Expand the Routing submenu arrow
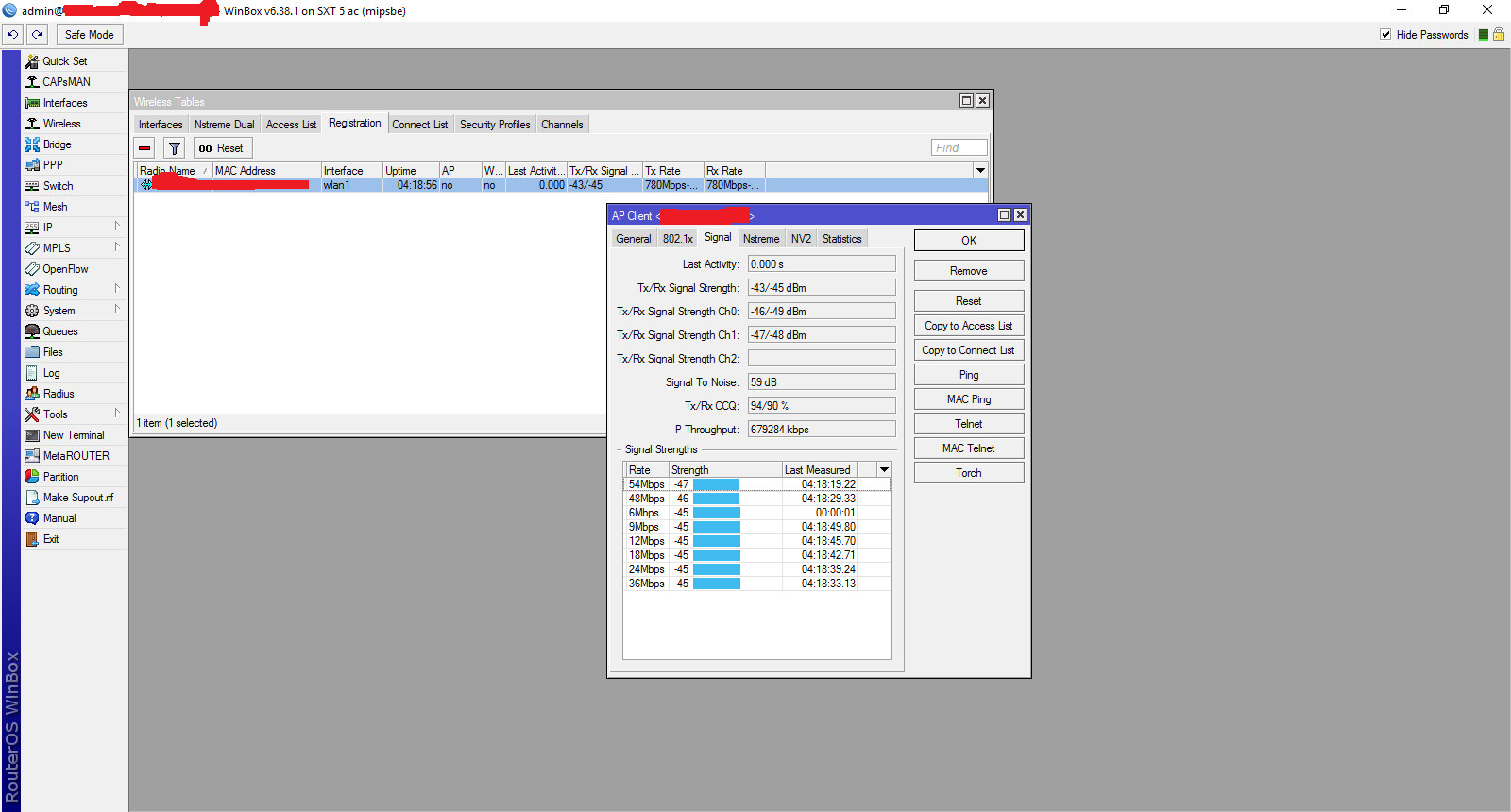This screenshot has width=1511, height=812. (x=117, y=289)
